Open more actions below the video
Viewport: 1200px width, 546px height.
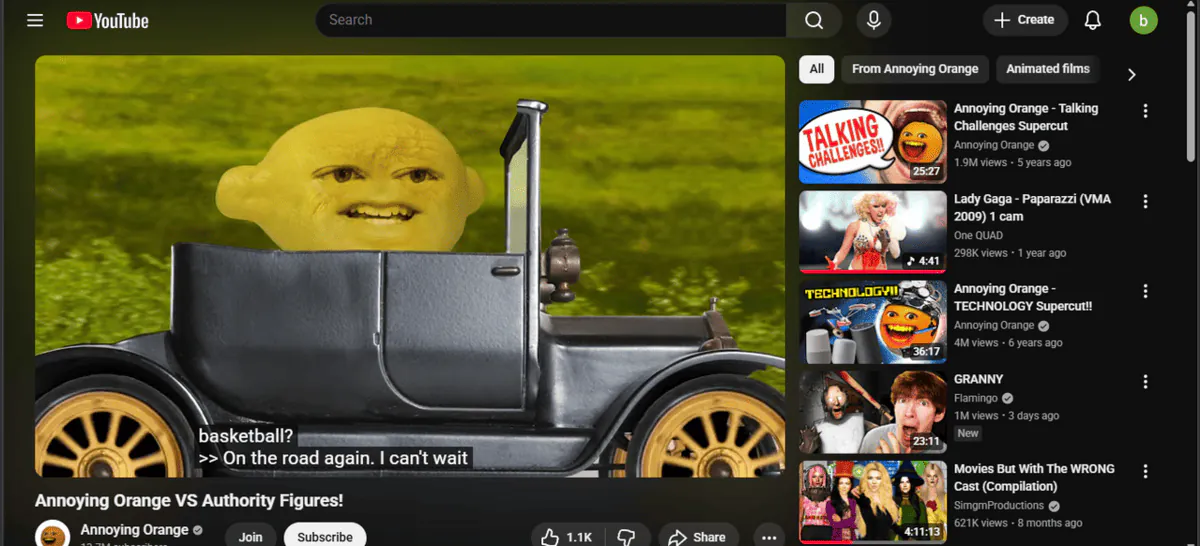[x=768, y=537]
